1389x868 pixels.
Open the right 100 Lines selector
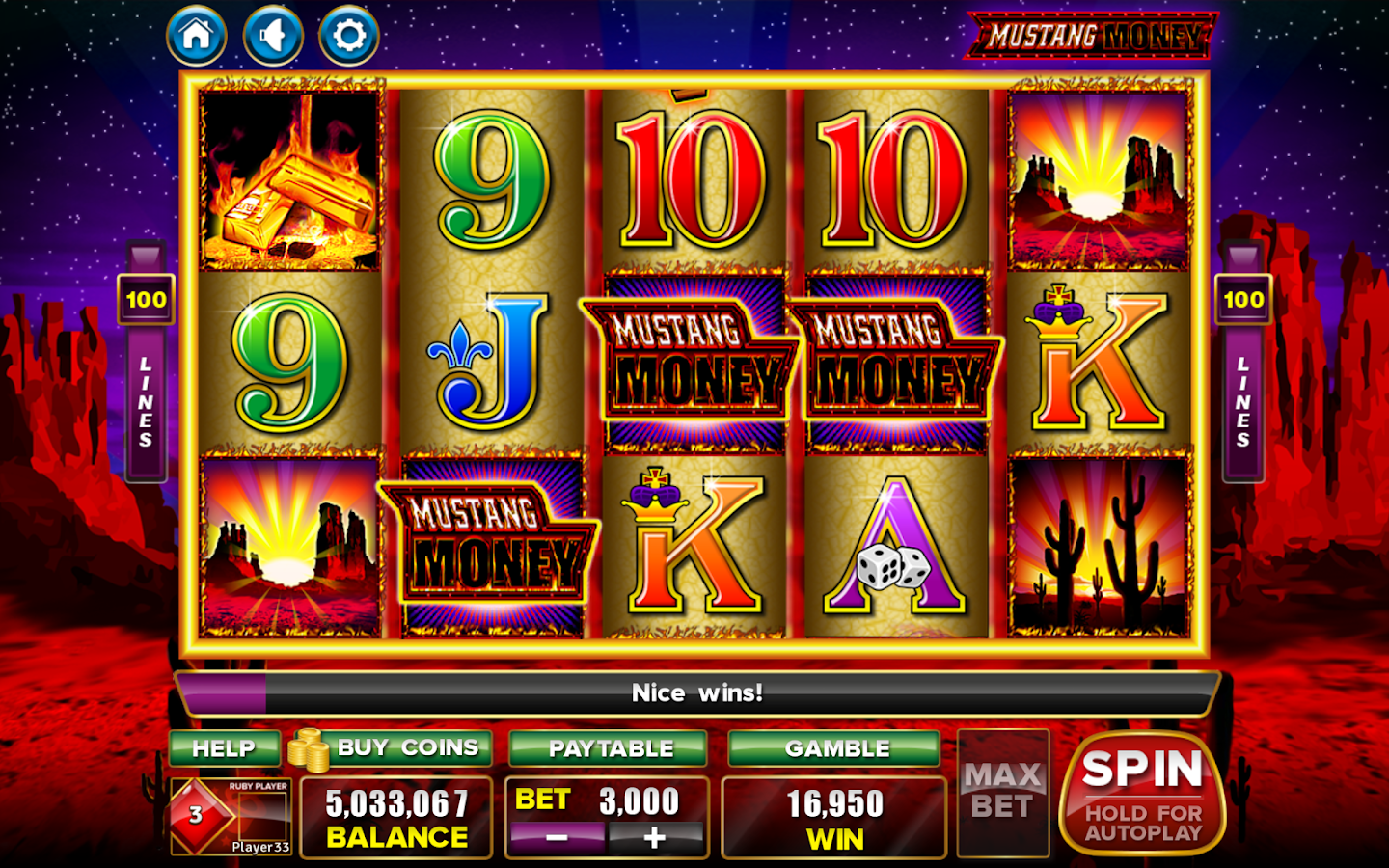(x=1242, y=362)
